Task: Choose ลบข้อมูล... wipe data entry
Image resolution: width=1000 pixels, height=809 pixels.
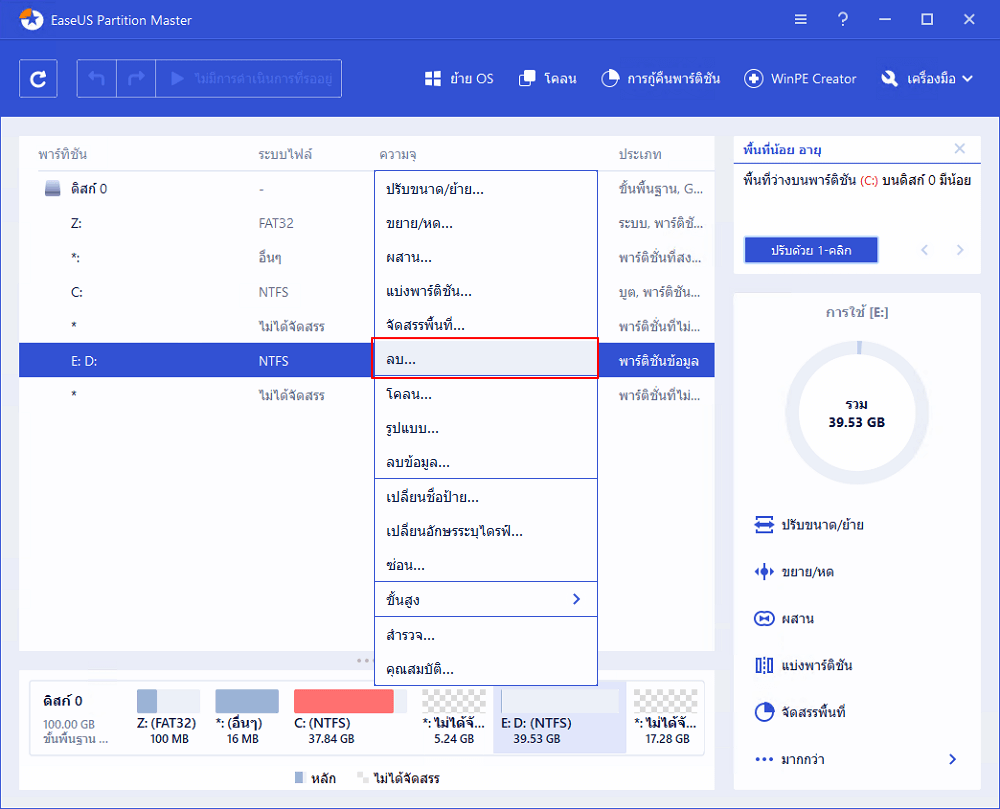Action: 486,462
